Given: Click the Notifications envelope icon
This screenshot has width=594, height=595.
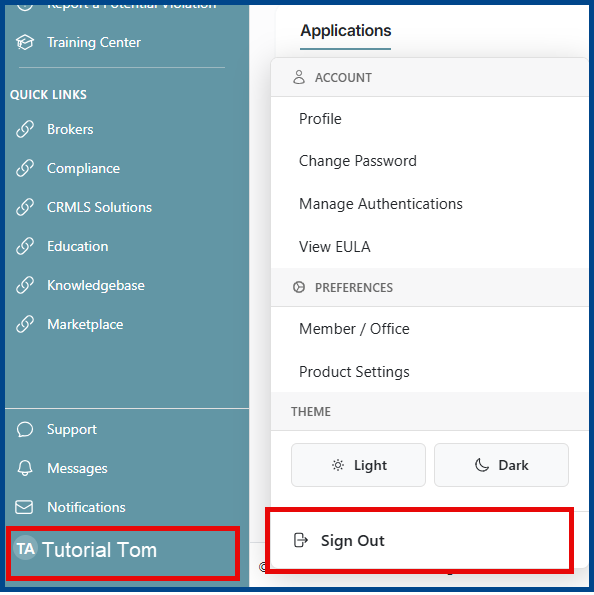Looking at the screenshot, I should click(24, 507).
